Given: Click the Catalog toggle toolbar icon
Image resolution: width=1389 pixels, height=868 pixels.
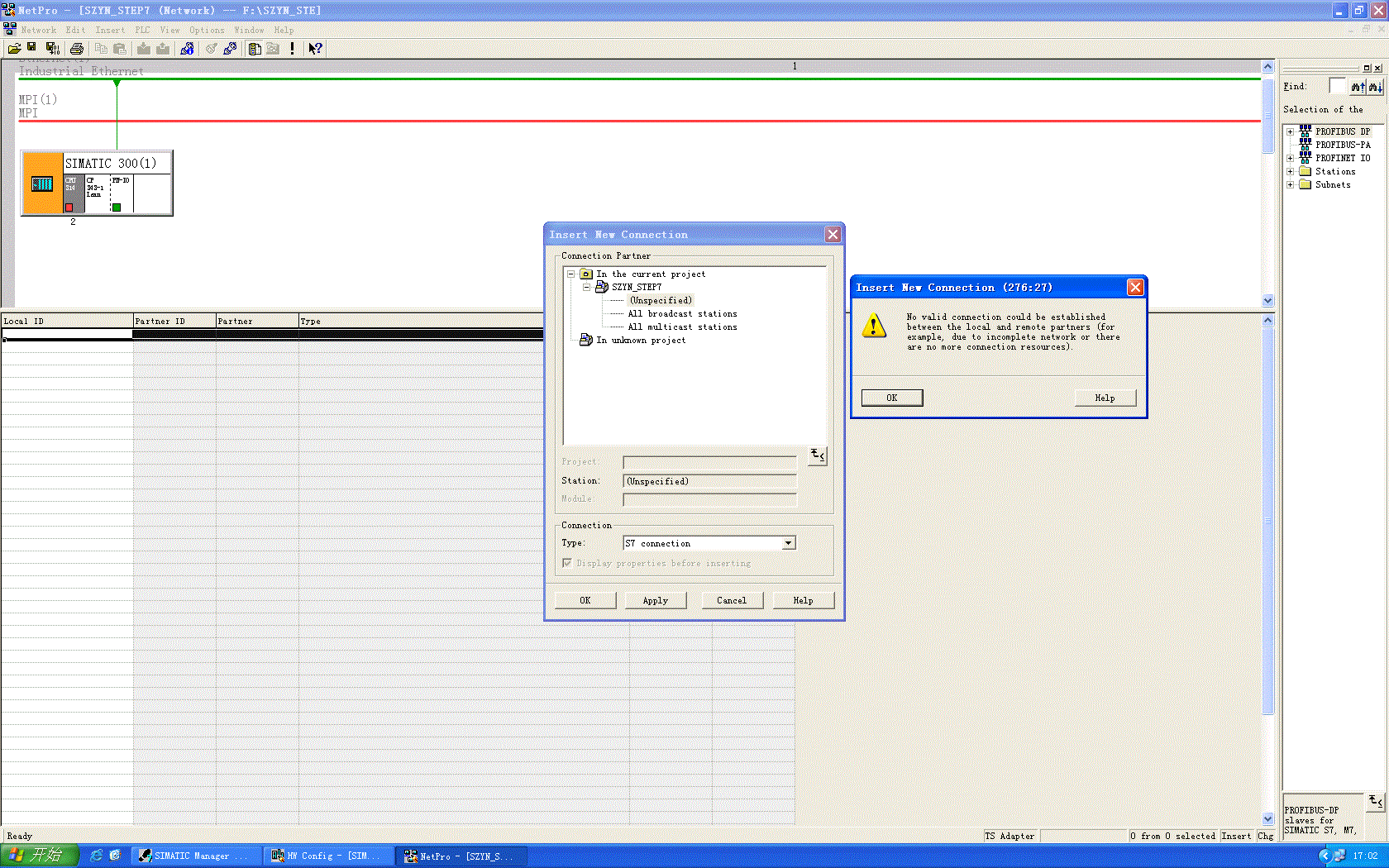Looking at the screenshot, I should point(255,49).
